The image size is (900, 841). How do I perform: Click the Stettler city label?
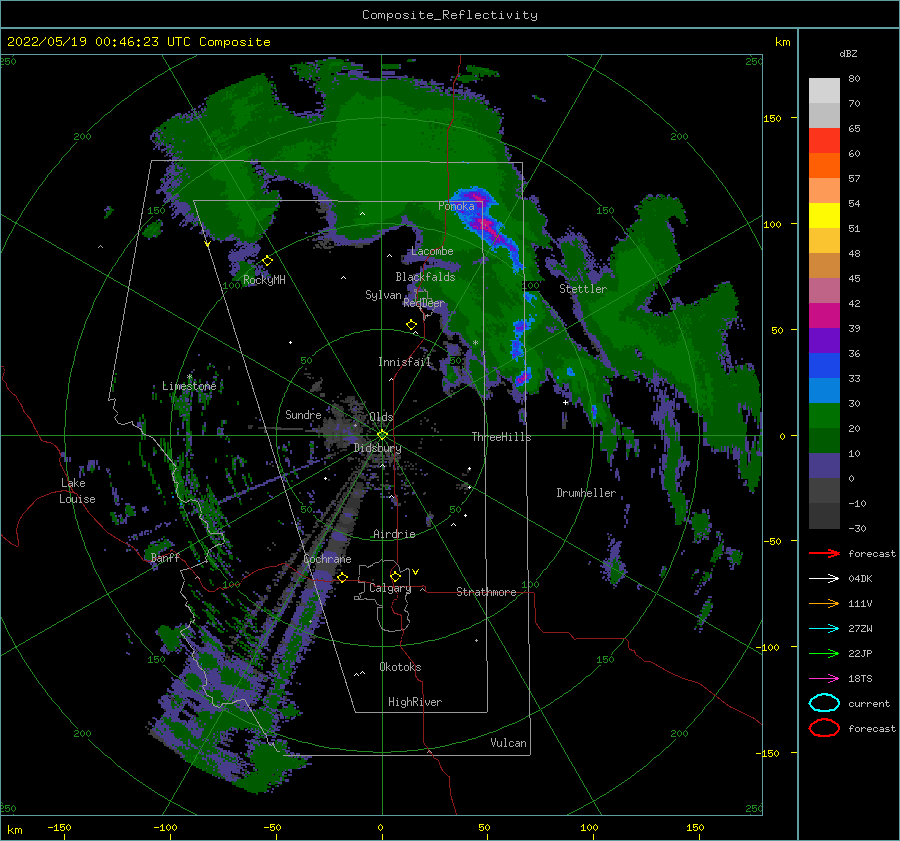coord(583,289)
